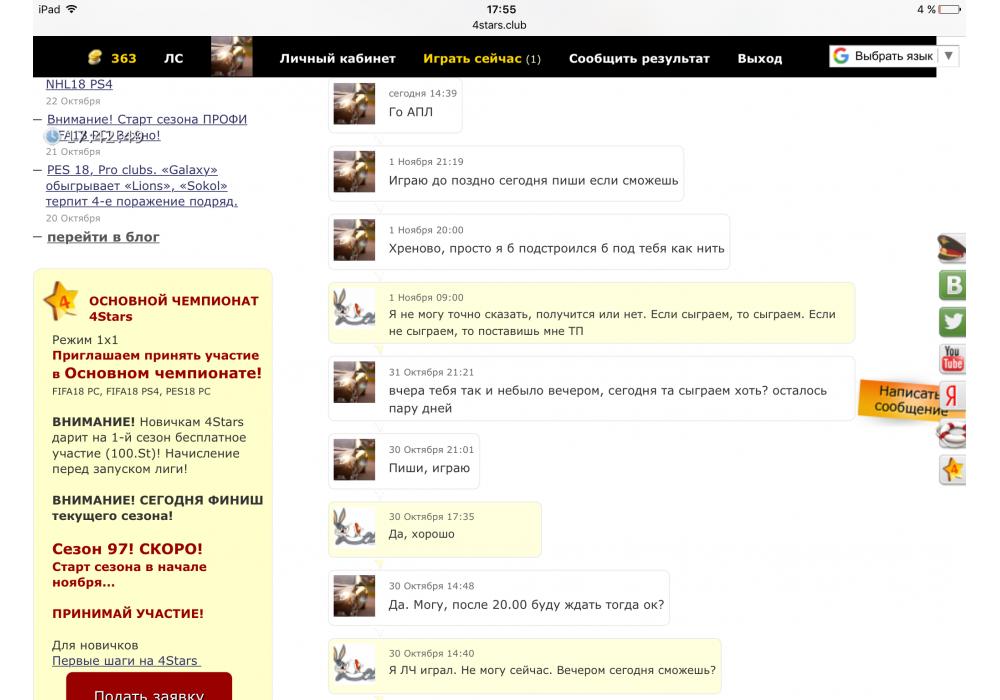This screenshot has width=1000, height=700.
Task: Open 'PES 18, Pro clubs. Galaxy' article
Action: 142,186
